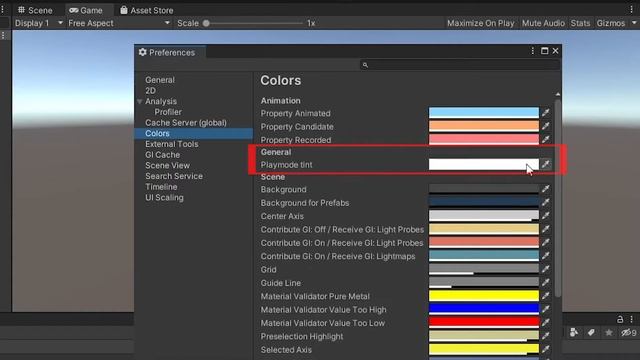Toggle hidden packages eye icon
The image size is (640, 360).
point(629,333)
